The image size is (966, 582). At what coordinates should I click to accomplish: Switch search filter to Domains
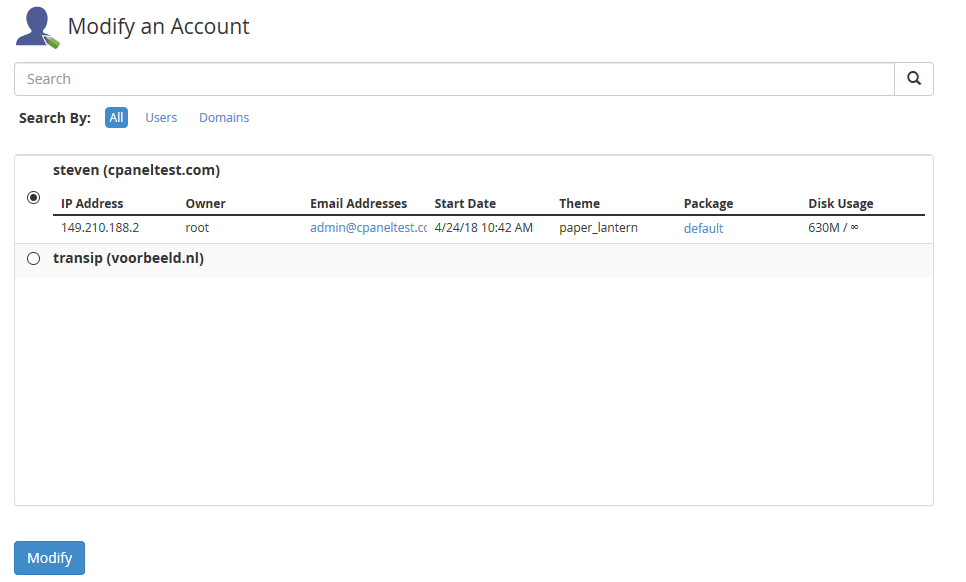(224, 118)
